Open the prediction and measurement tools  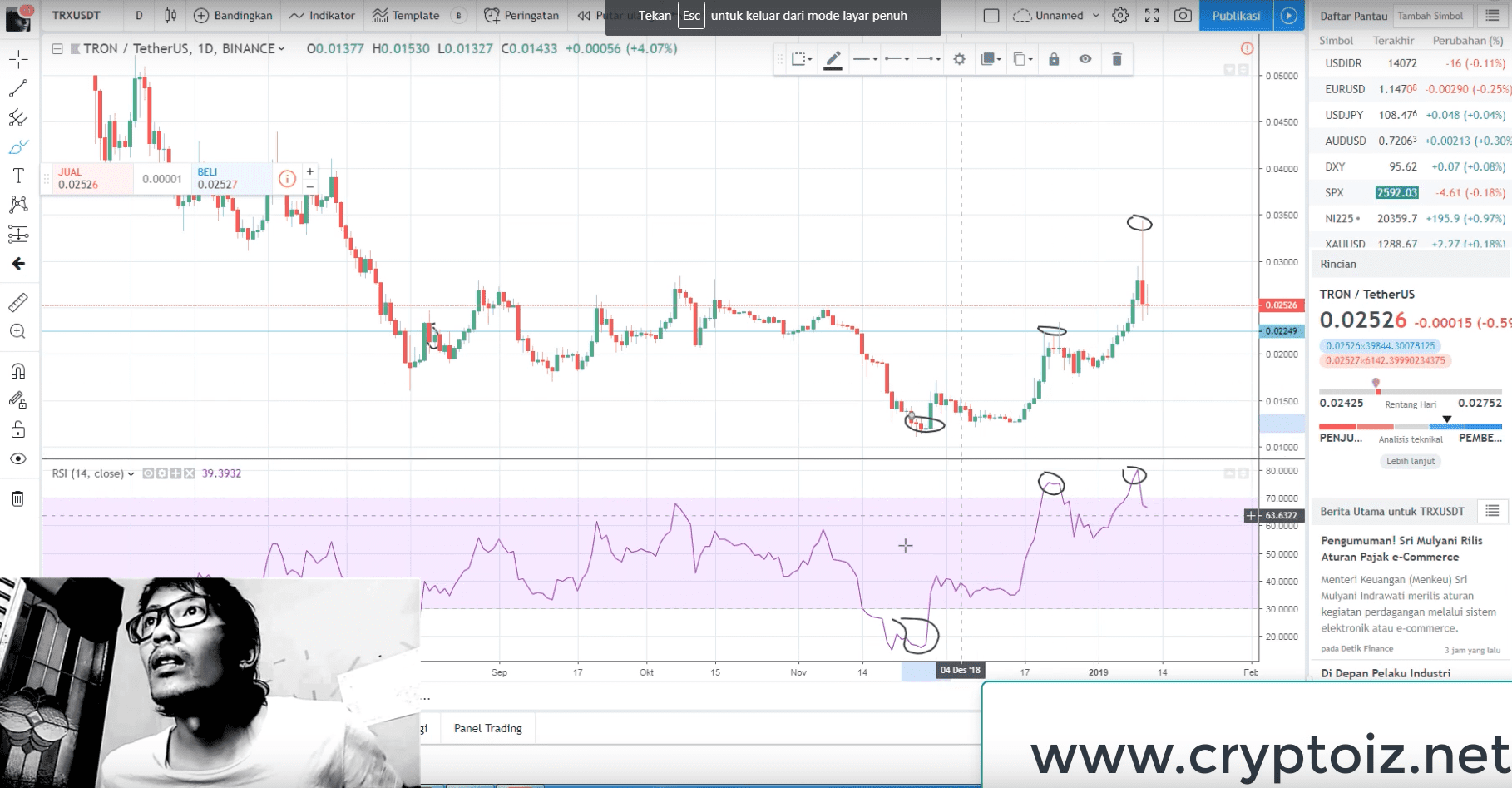point(18,234)
